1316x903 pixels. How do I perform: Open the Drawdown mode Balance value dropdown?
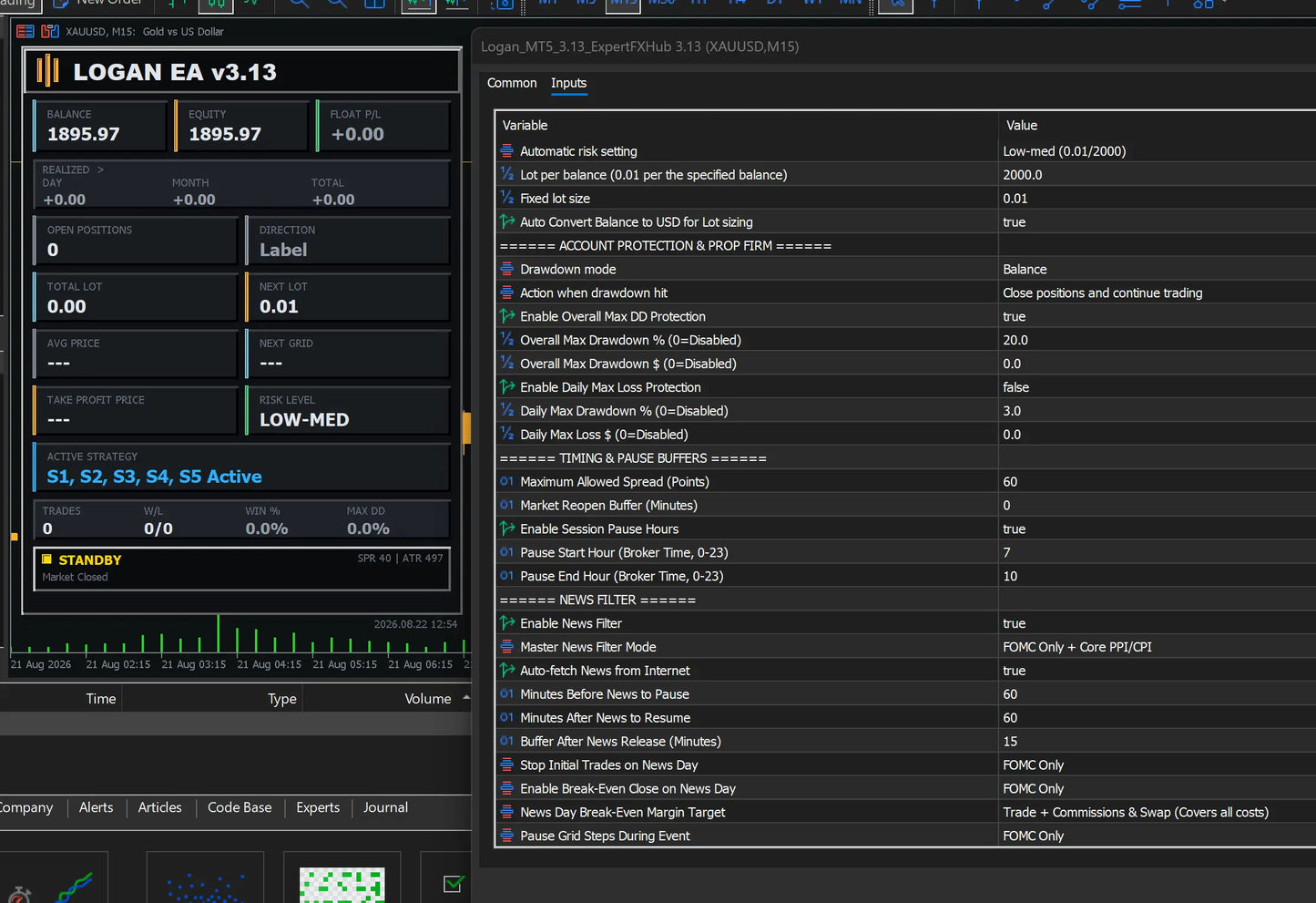[1025, 269]
